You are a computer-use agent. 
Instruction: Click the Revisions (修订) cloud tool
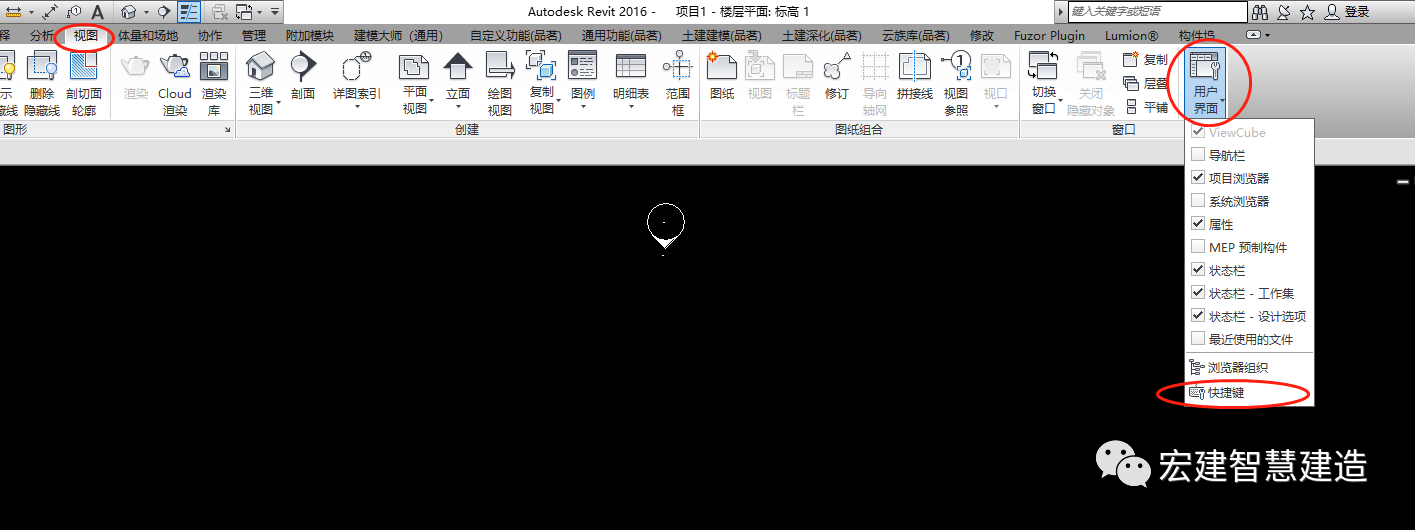(x=837, y=76)
